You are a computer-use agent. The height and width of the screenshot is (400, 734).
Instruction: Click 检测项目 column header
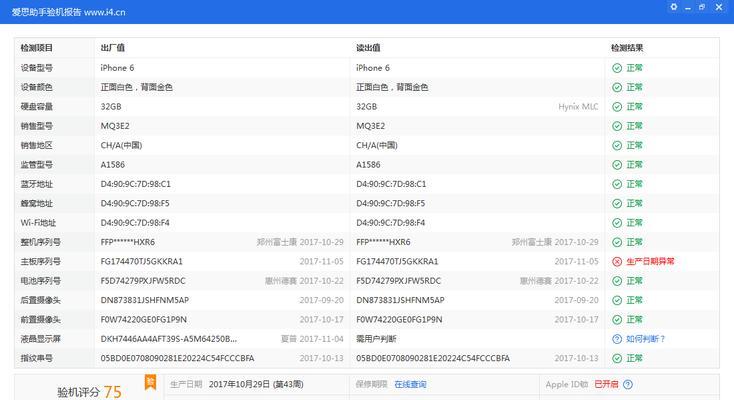coord(37,48)
